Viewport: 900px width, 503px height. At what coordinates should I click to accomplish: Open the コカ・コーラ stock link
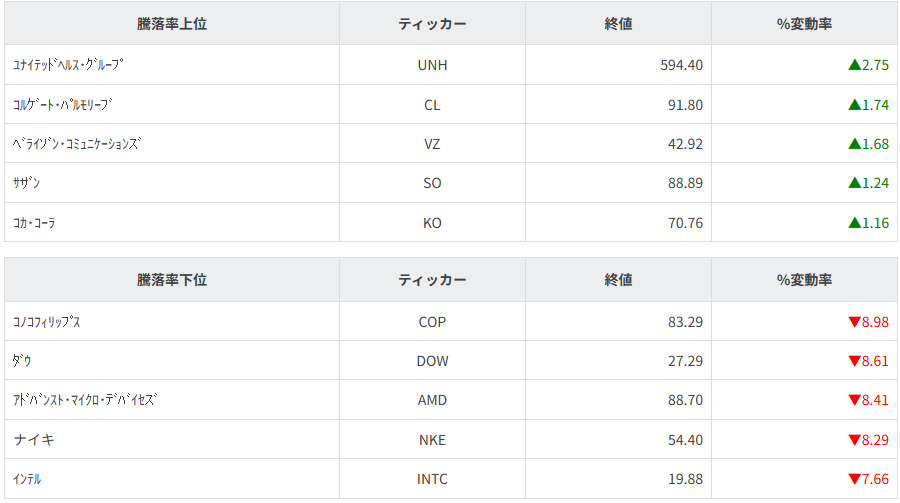coord(34,223)
